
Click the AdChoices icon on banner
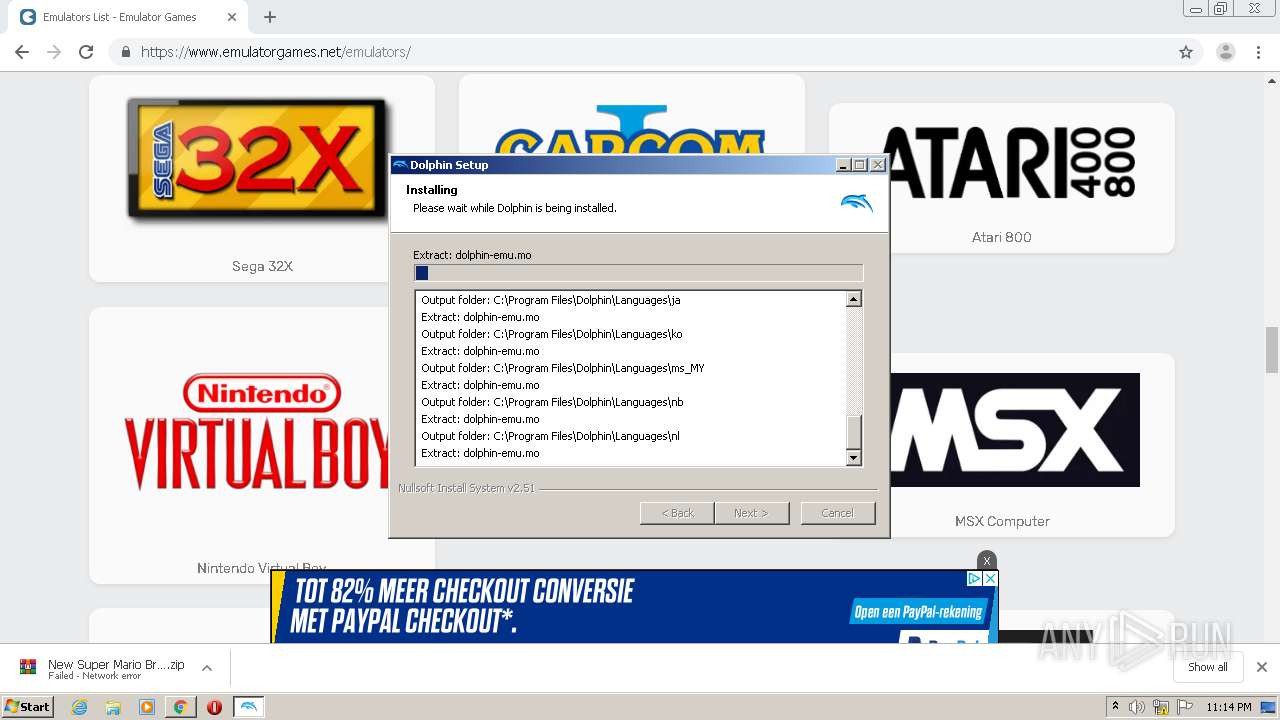point(974,578)
